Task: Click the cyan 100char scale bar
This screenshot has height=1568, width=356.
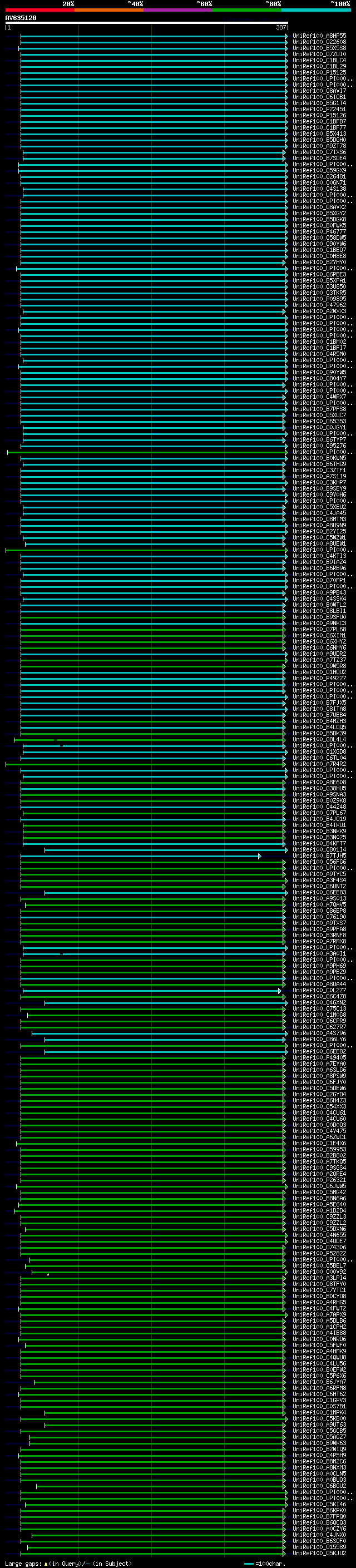Action: [x=249, y=1564]
